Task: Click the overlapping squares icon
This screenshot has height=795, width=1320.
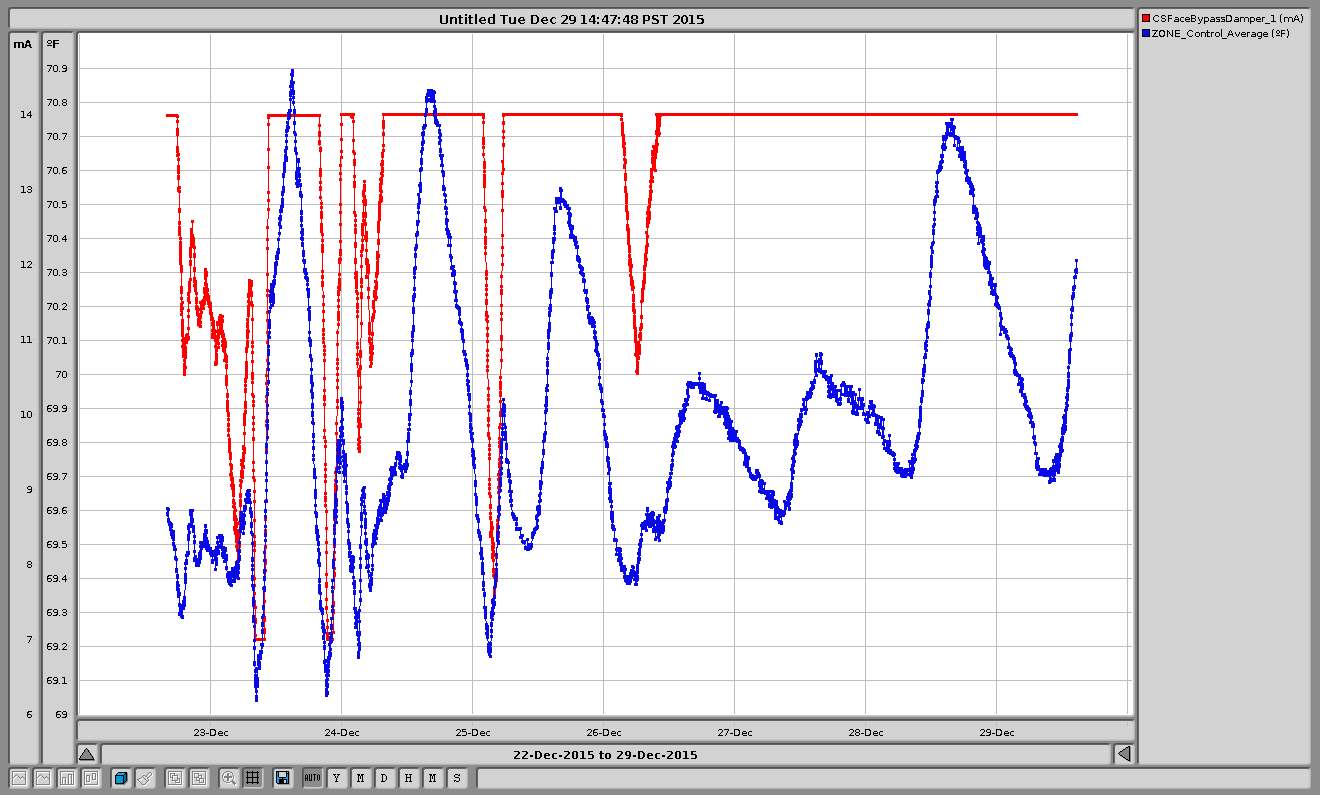Action: [x=175, y=778]
